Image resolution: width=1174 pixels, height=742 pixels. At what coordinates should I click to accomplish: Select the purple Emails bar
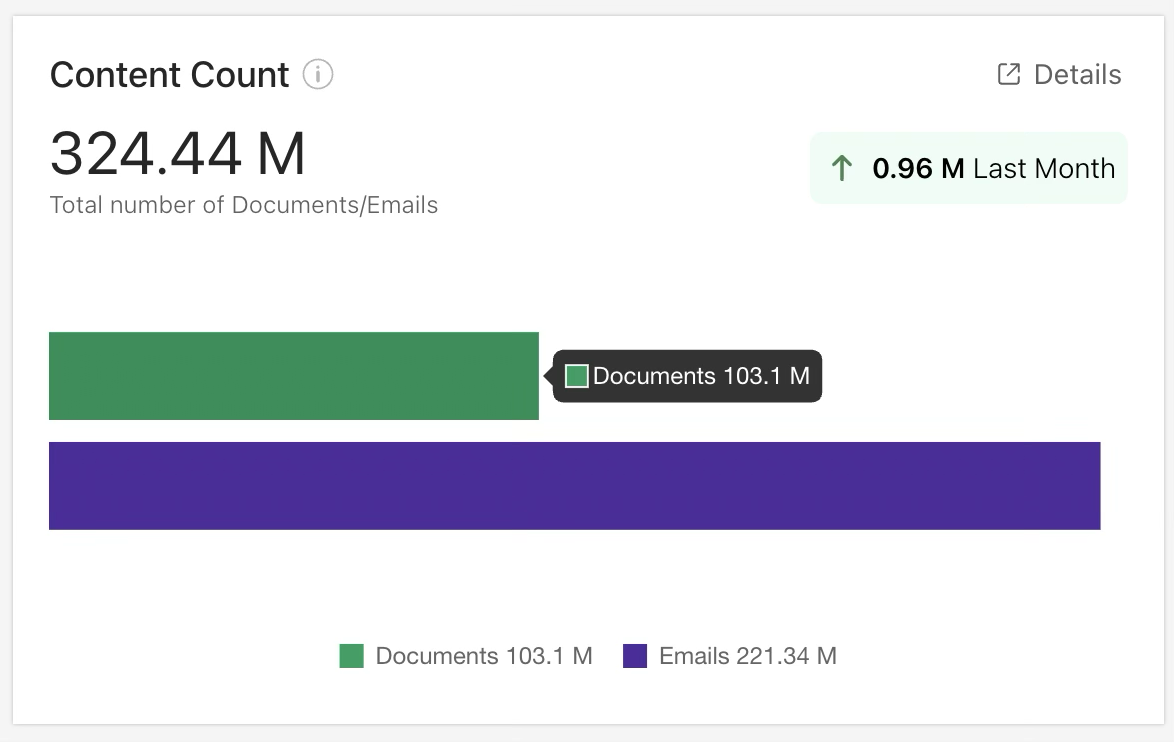574,486
